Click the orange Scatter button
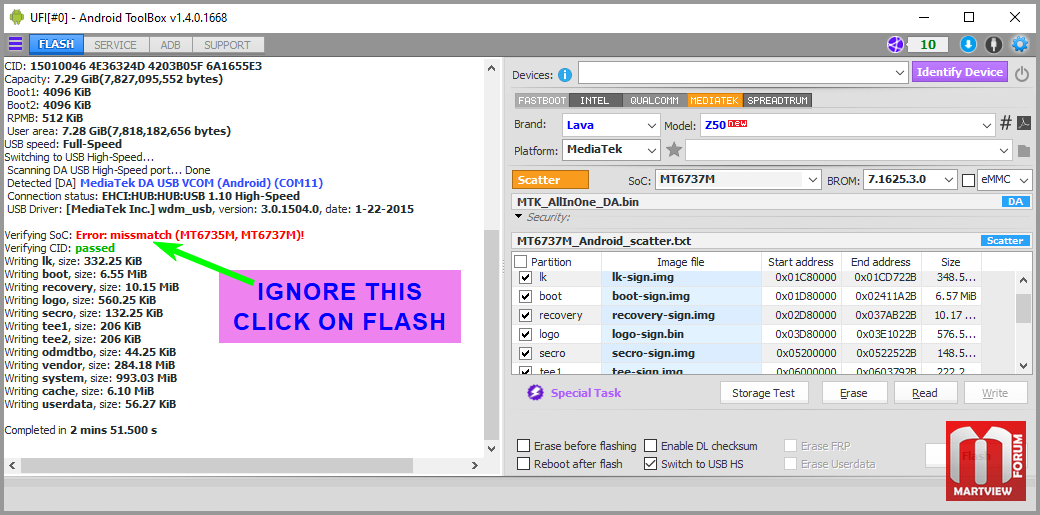 click(x=551, y=180)
